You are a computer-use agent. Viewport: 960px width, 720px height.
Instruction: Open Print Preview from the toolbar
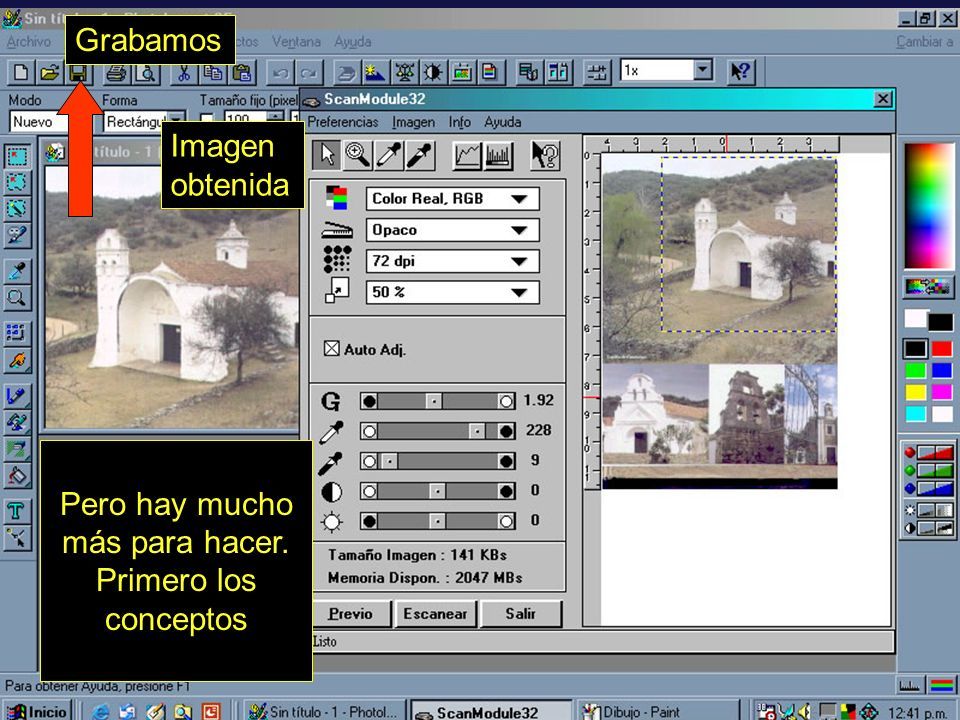click(x=146, y=73)
